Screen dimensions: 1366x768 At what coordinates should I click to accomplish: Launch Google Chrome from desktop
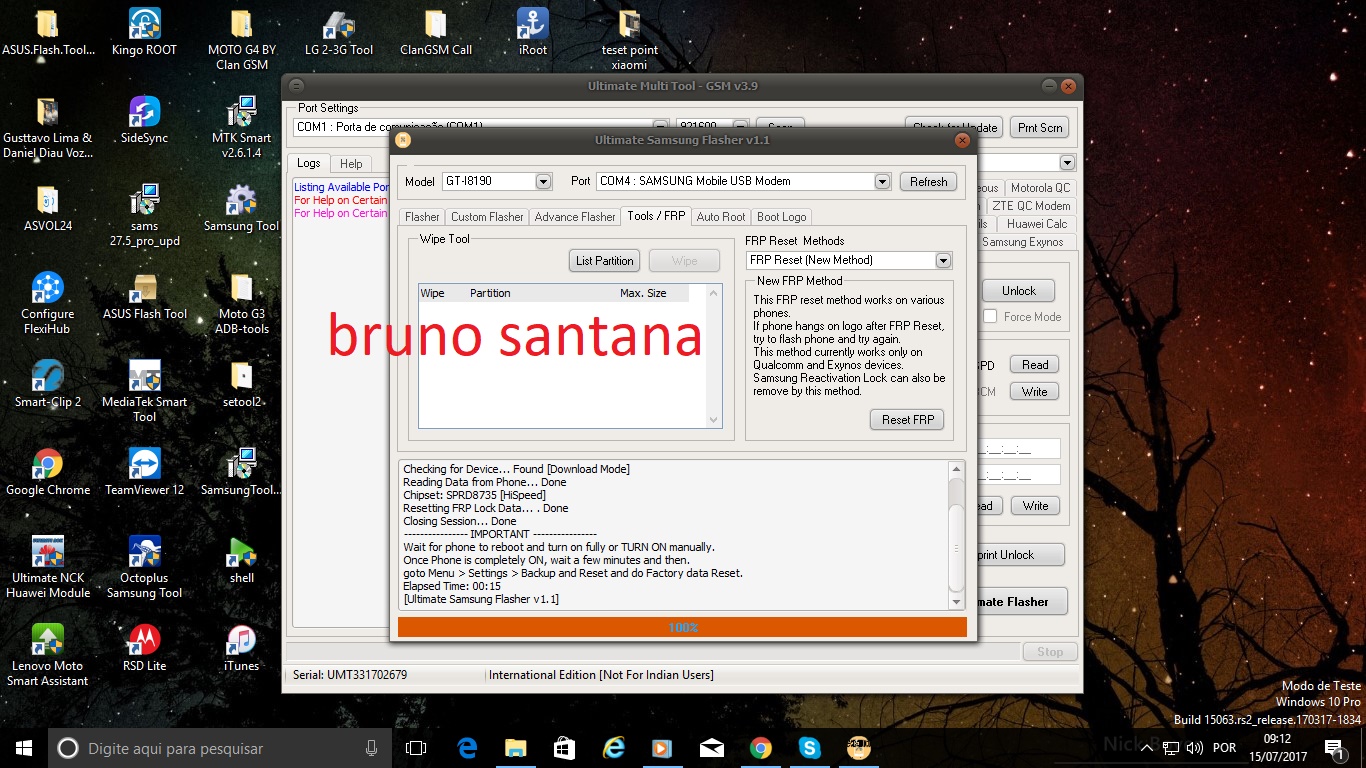coord(47,473)
